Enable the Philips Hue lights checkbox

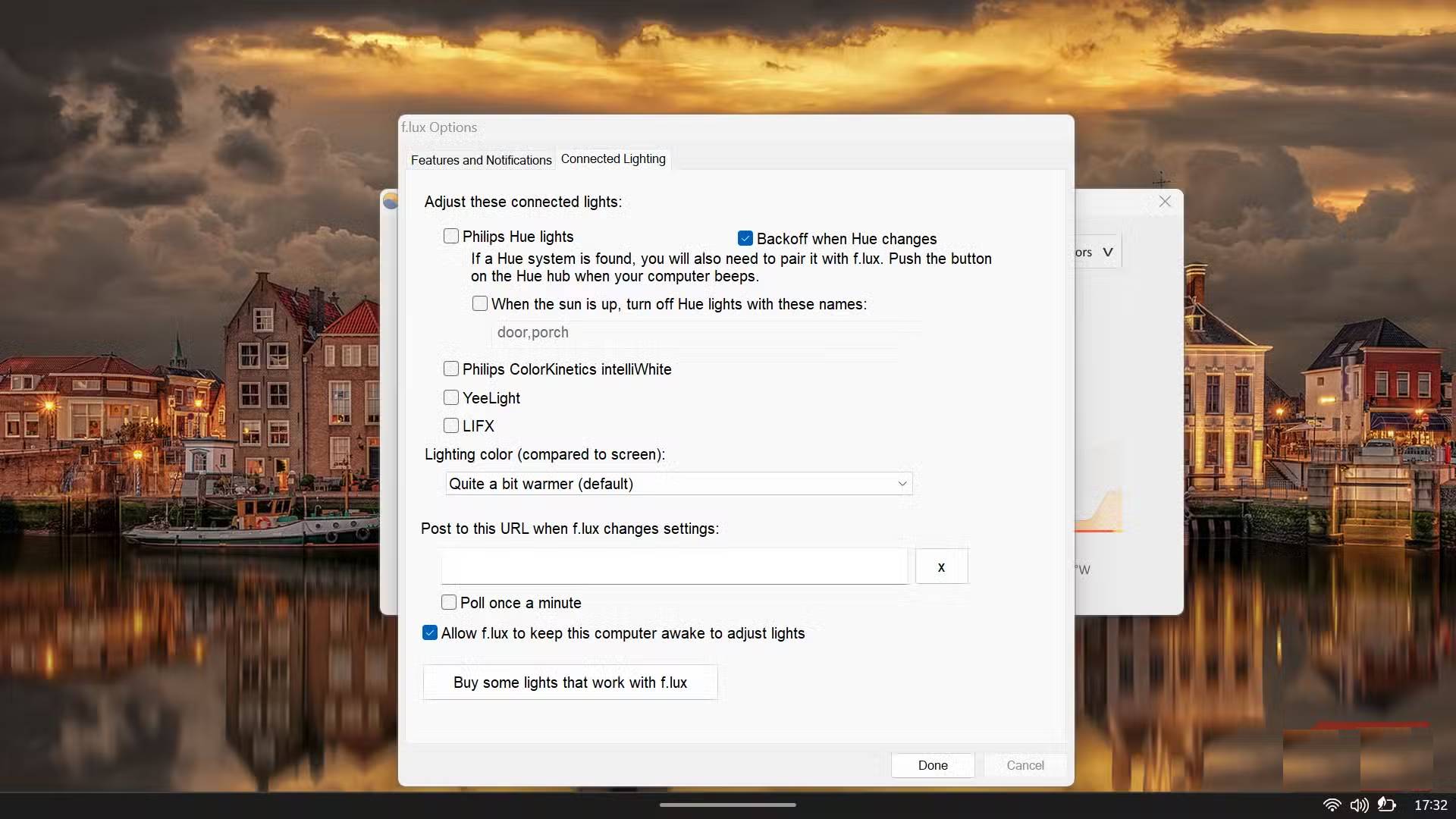[451, 236]
